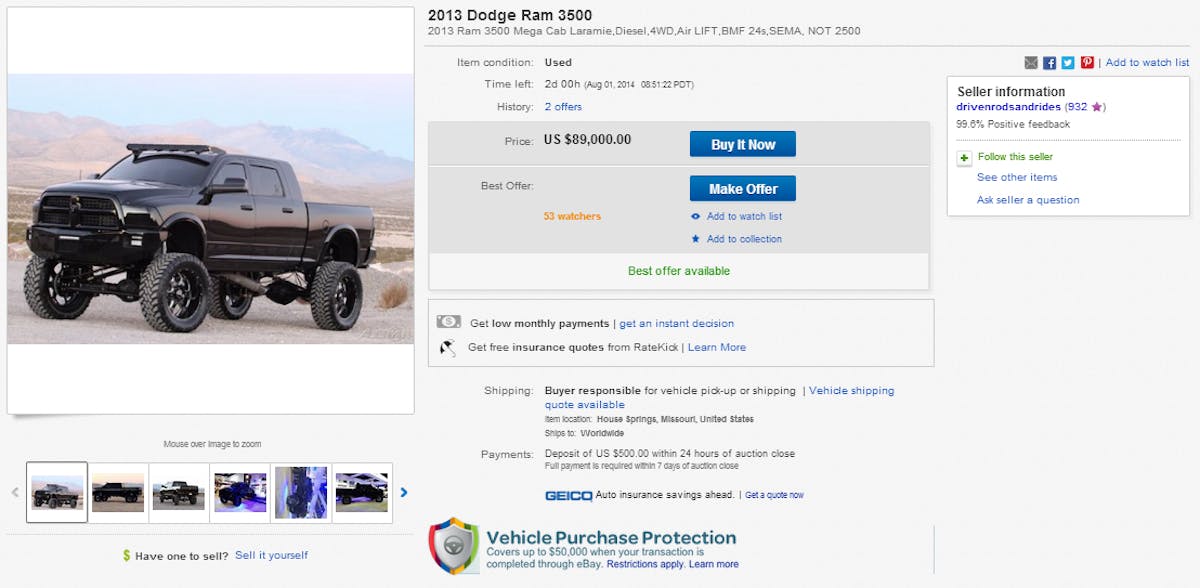Click the eye icon beside Add to watch list
Image resolution: width=1200 pixels, height=588 pixels.
tap(696, 216)
